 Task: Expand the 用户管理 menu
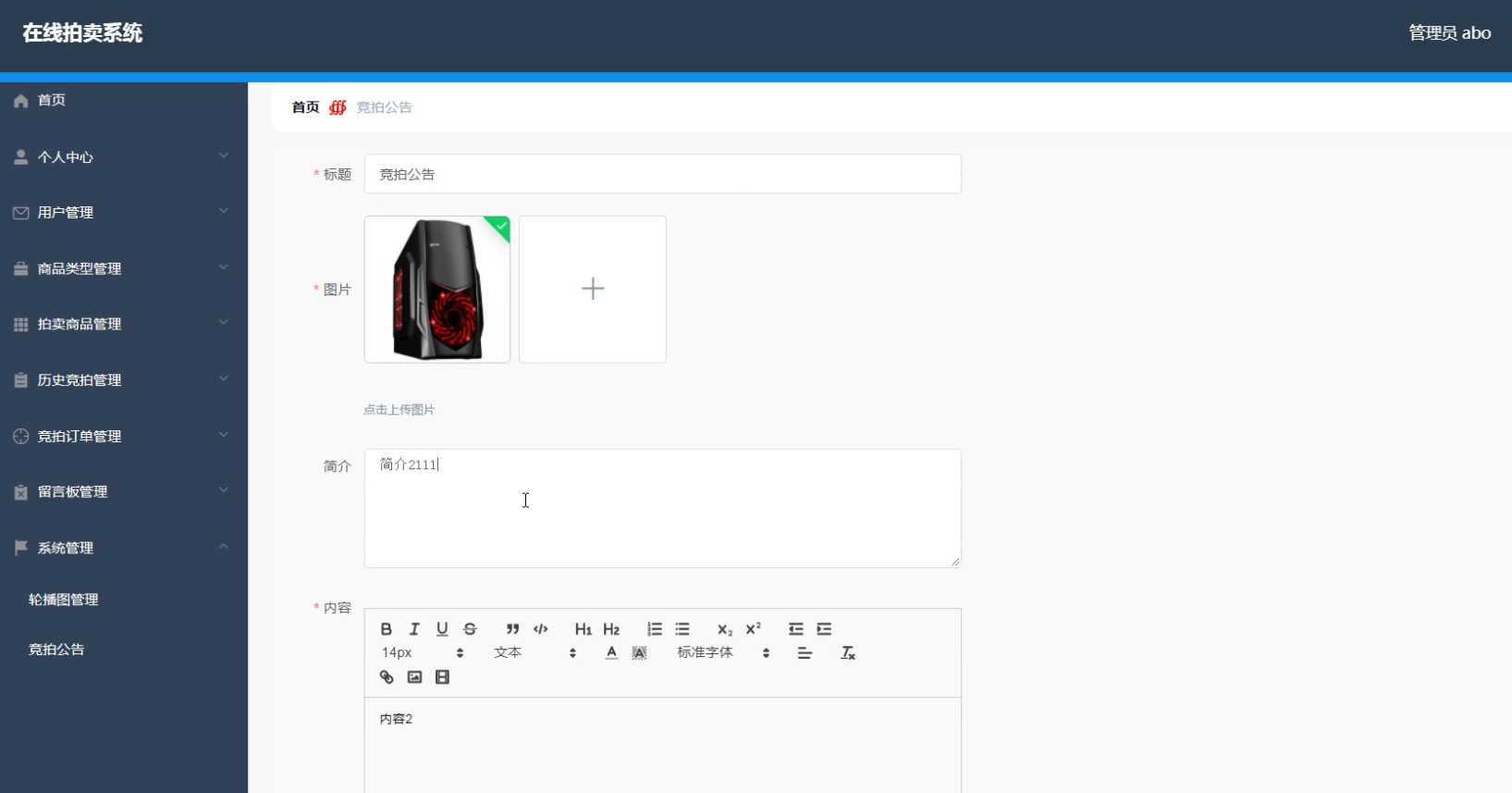(124, 213)
